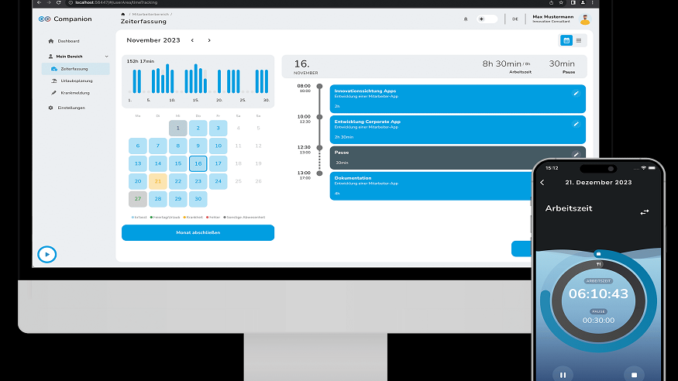
Task: Open Dashboard in sidebar
Action: (x=64, y=41)
